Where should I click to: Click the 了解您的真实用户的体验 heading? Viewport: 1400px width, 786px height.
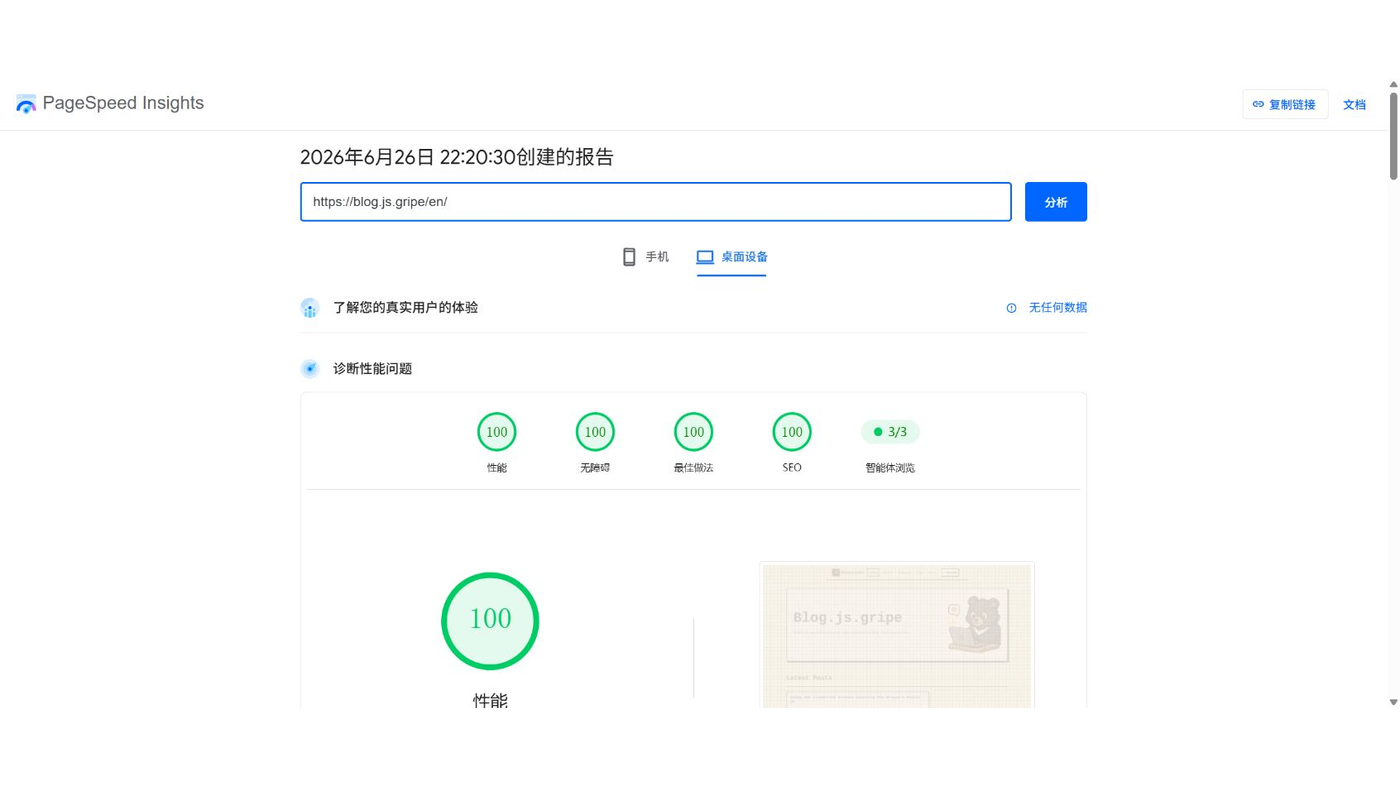coord(405,308)
